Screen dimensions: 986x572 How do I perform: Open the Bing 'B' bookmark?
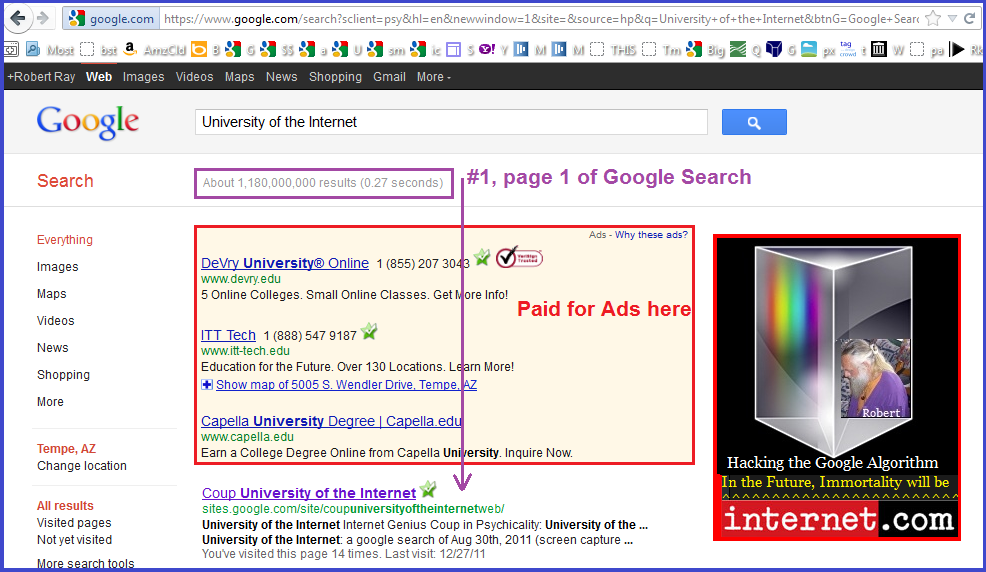pos(205,49)
